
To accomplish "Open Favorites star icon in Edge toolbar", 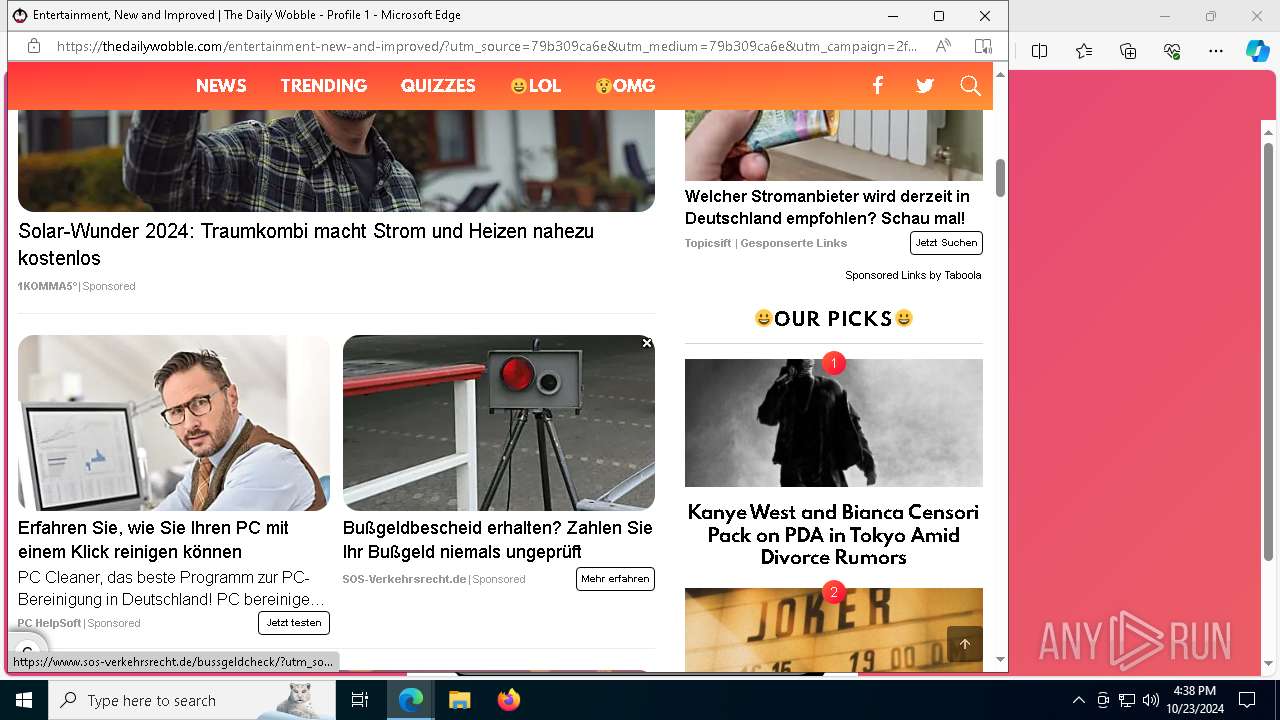I will (1084, 51).
